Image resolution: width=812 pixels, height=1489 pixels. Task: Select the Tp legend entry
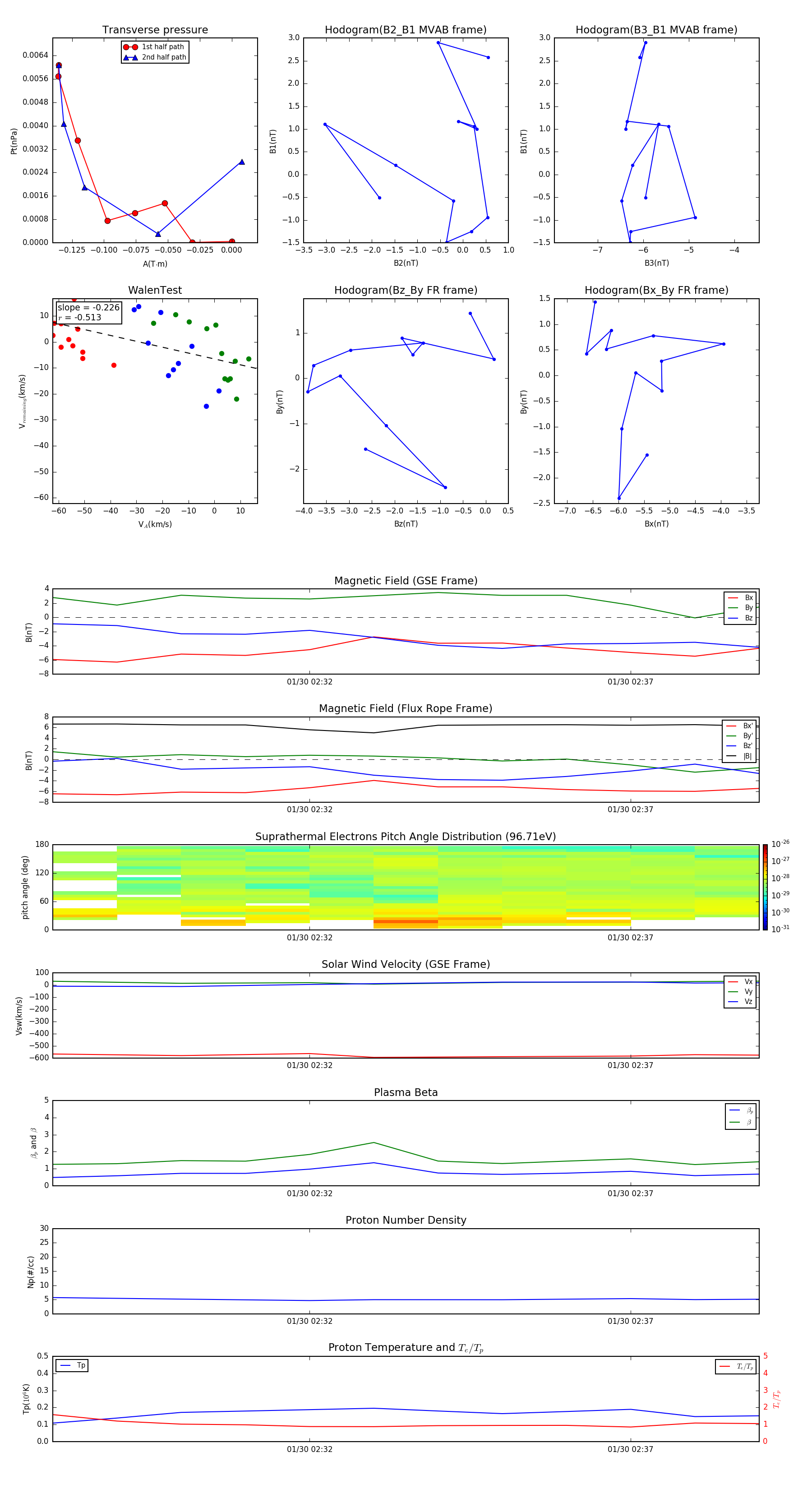[x=72, y=1365]
